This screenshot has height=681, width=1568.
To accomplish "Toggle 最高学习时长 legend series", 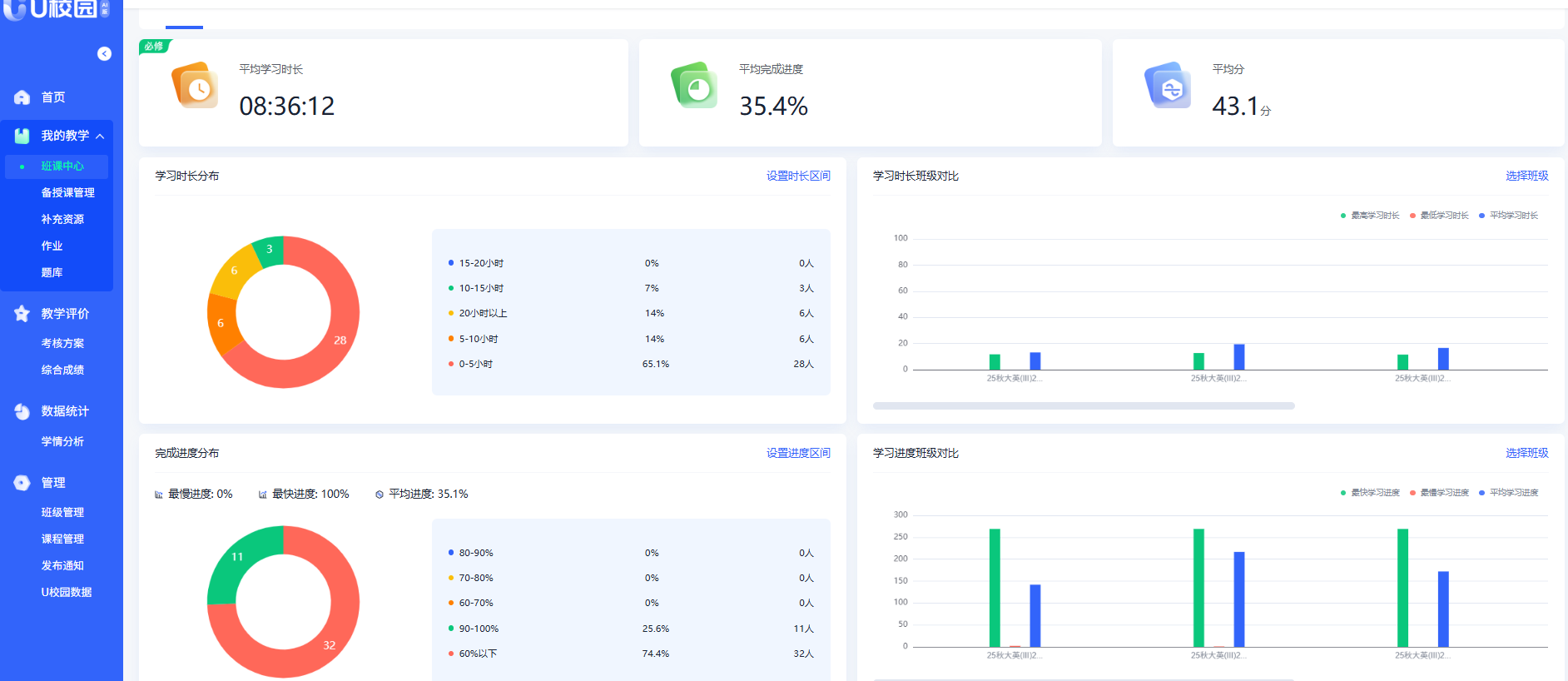I will pos(1370,216).
